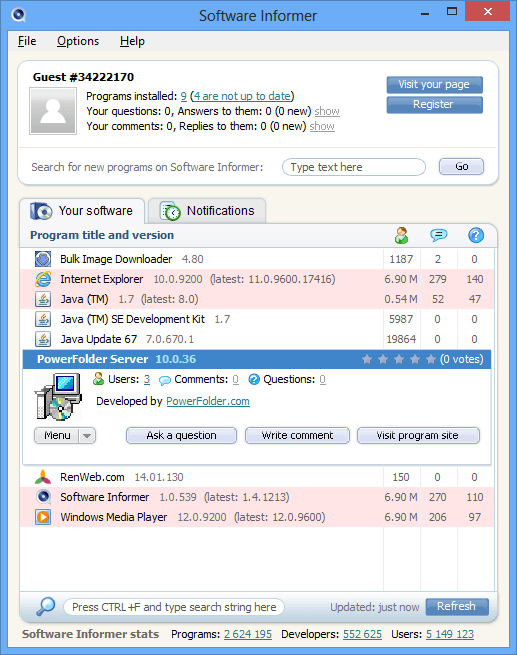Rate PowerFolder Server with the first star
Viewport: 517px width, 655px height.
(x=367, y=359)
